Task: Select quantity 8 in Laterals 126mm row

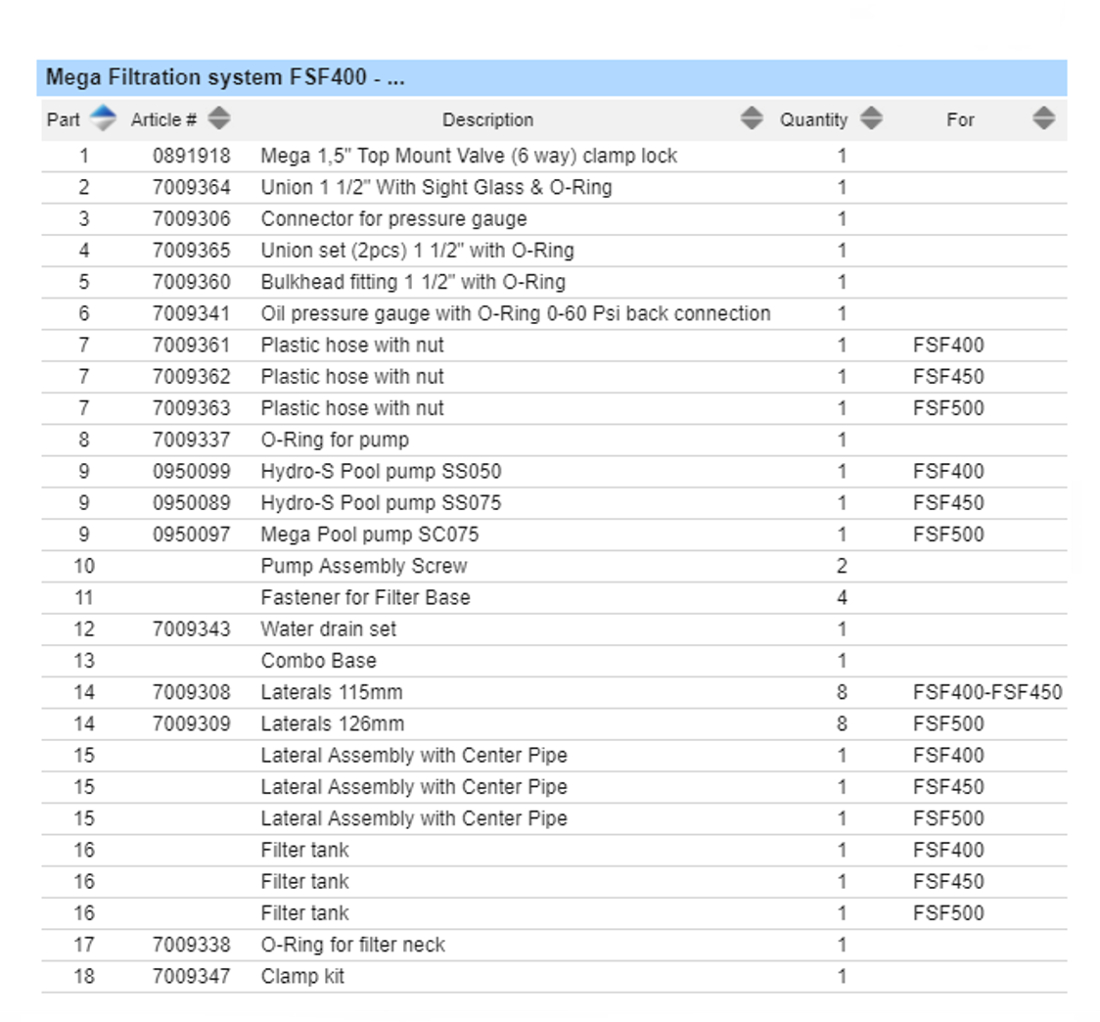Action: pos(842,724)
